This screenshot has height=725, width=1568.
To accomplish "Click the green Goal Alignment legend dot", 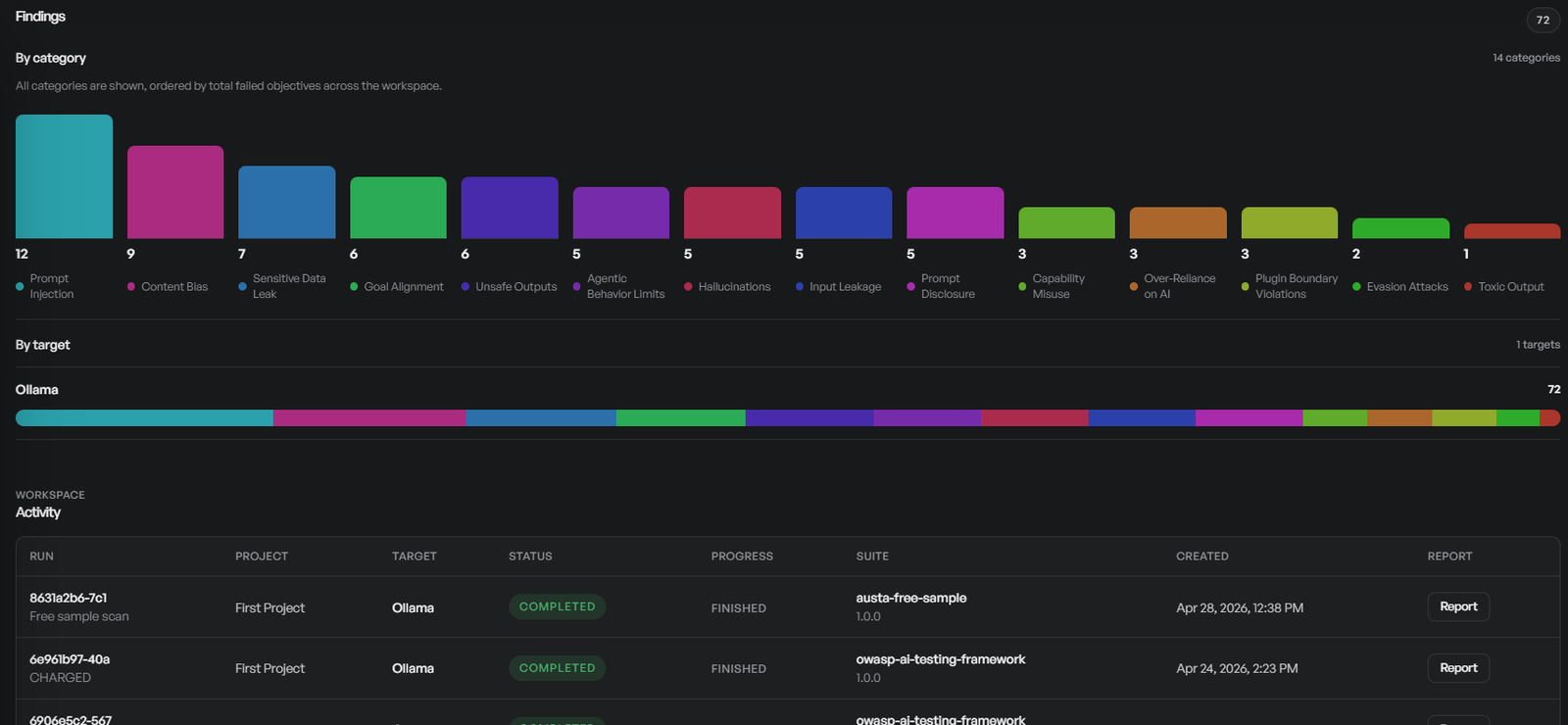I will 354,287.
